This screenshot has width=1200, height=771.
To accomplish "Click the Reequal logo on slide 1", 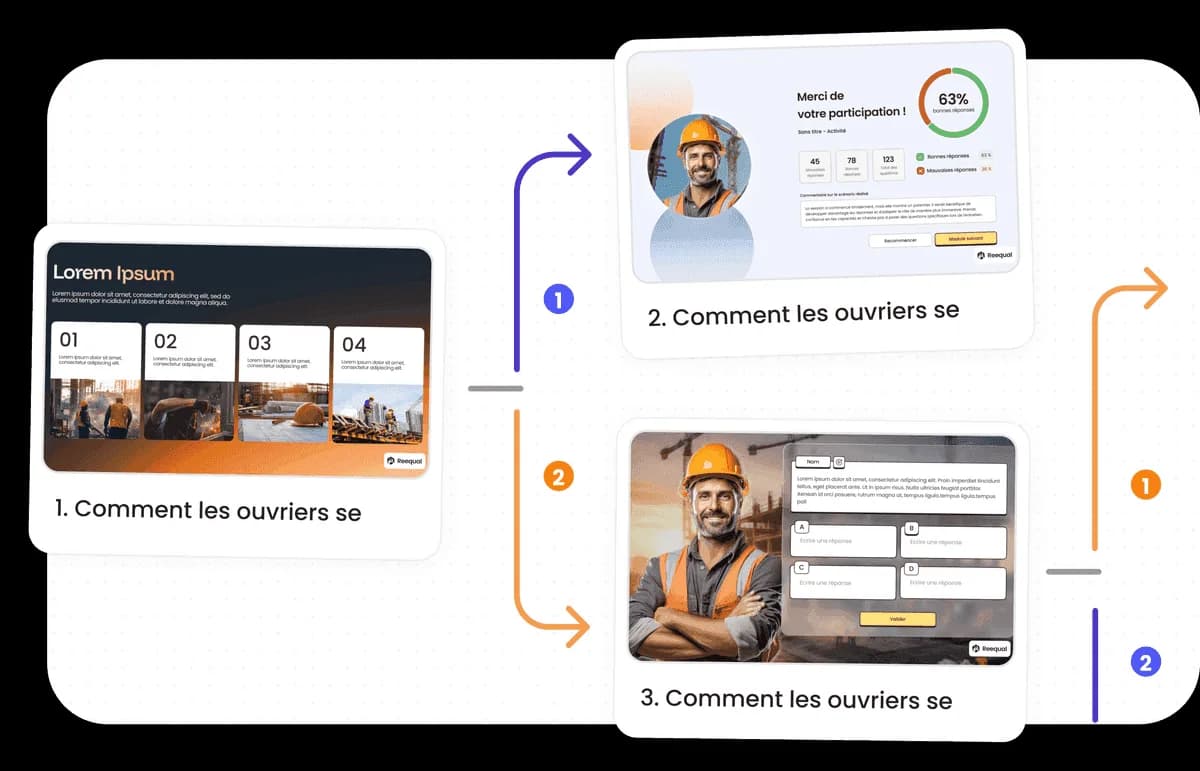I will click(404, 461).
